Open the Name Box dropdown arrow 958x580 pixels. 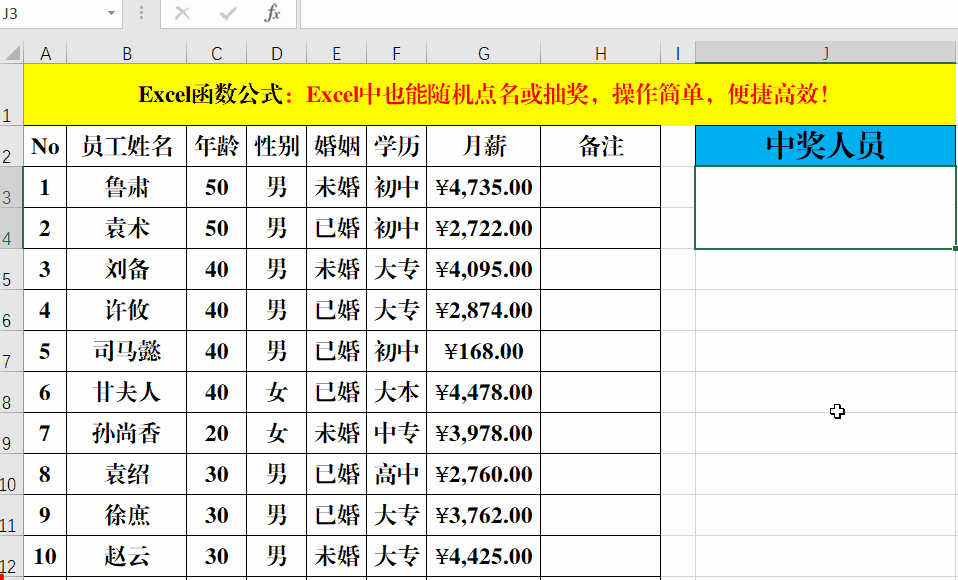tap(111, 13)
